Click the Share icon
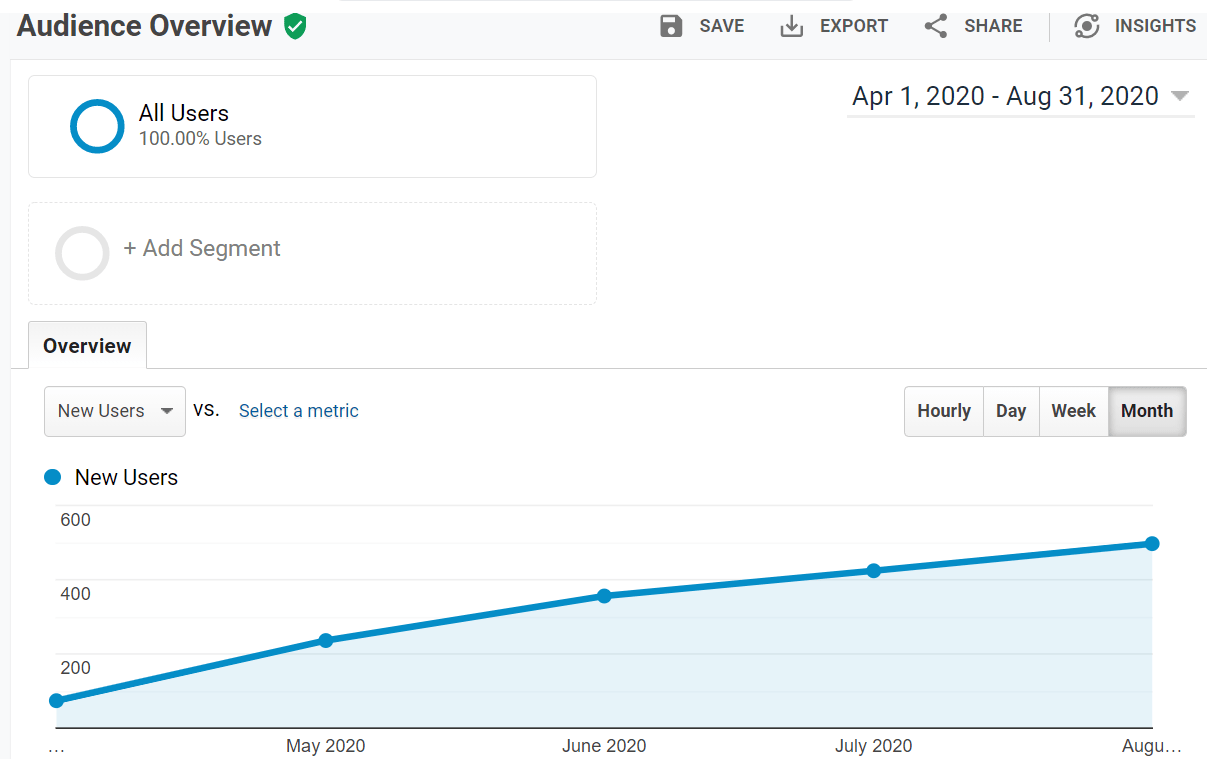The height and width of the screenshot is (759, 1207). click(x=935, y=26)
